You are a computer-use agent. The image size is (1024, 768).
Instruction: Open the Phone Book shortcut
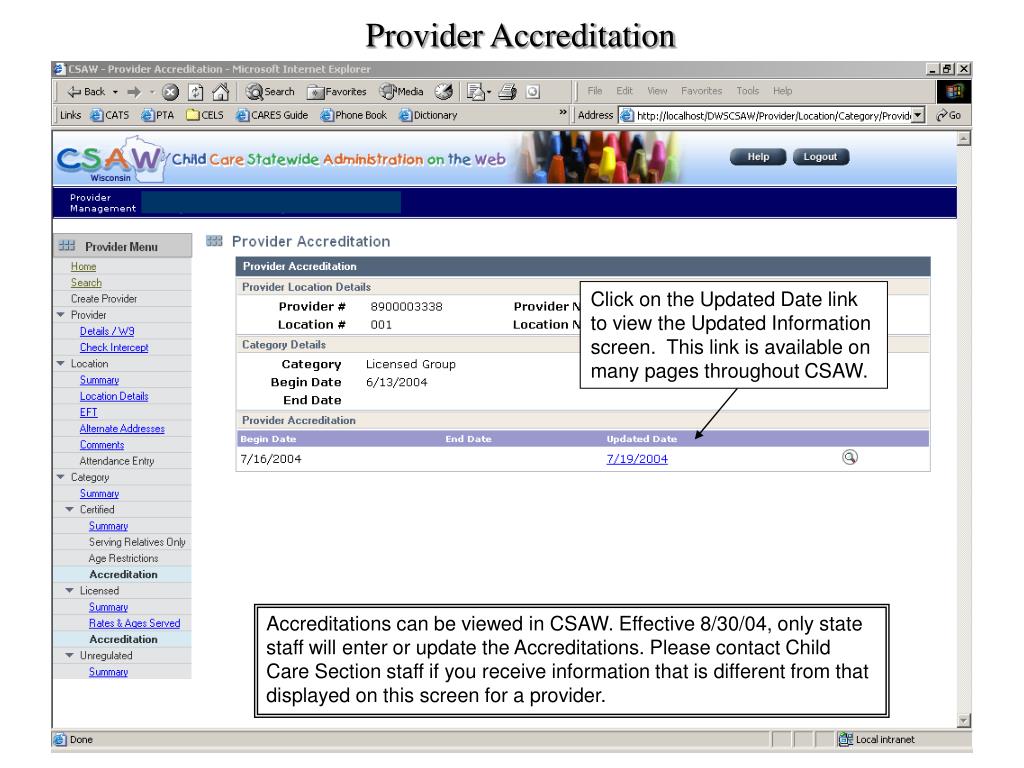click(353, 116)
